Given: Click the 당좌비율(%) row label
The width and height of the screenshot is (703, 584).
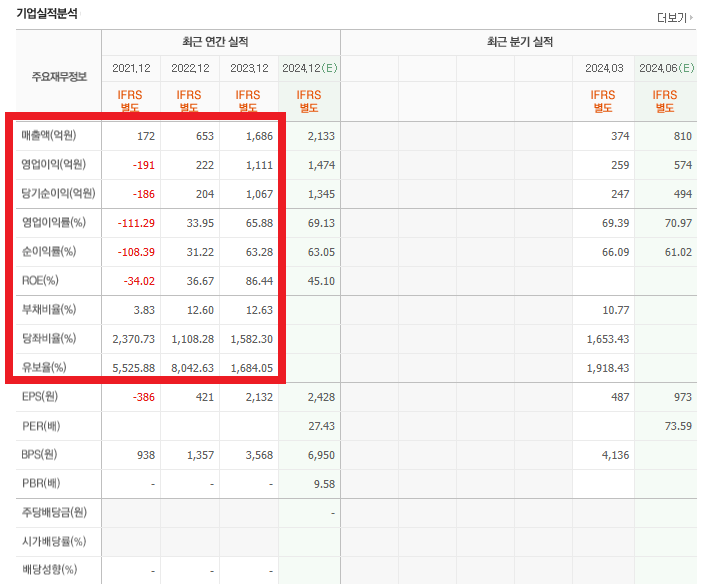Looking at the screenshot, I should [49, 338].
